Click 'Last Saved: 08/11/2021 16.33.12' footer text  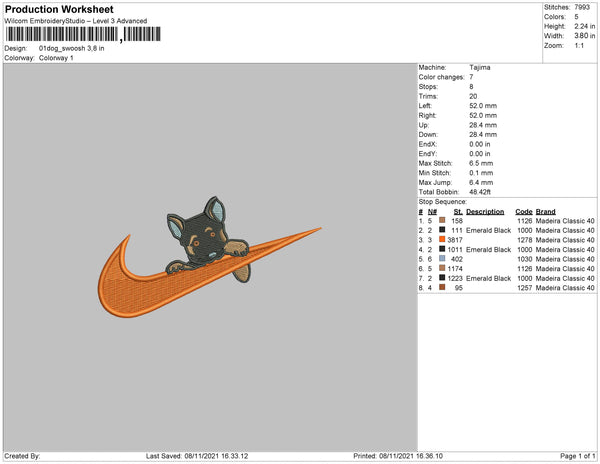[197, 456]
